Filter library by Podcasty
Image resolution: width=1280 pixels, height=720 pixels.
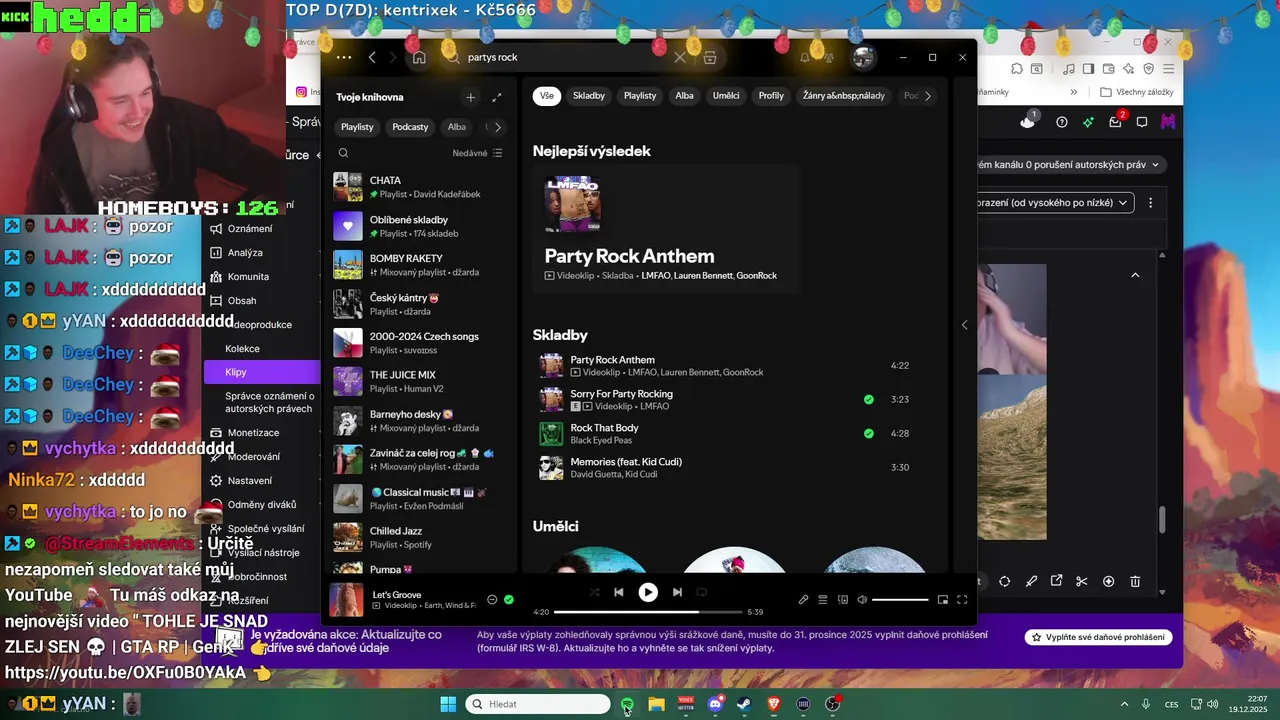pos(410,127)
